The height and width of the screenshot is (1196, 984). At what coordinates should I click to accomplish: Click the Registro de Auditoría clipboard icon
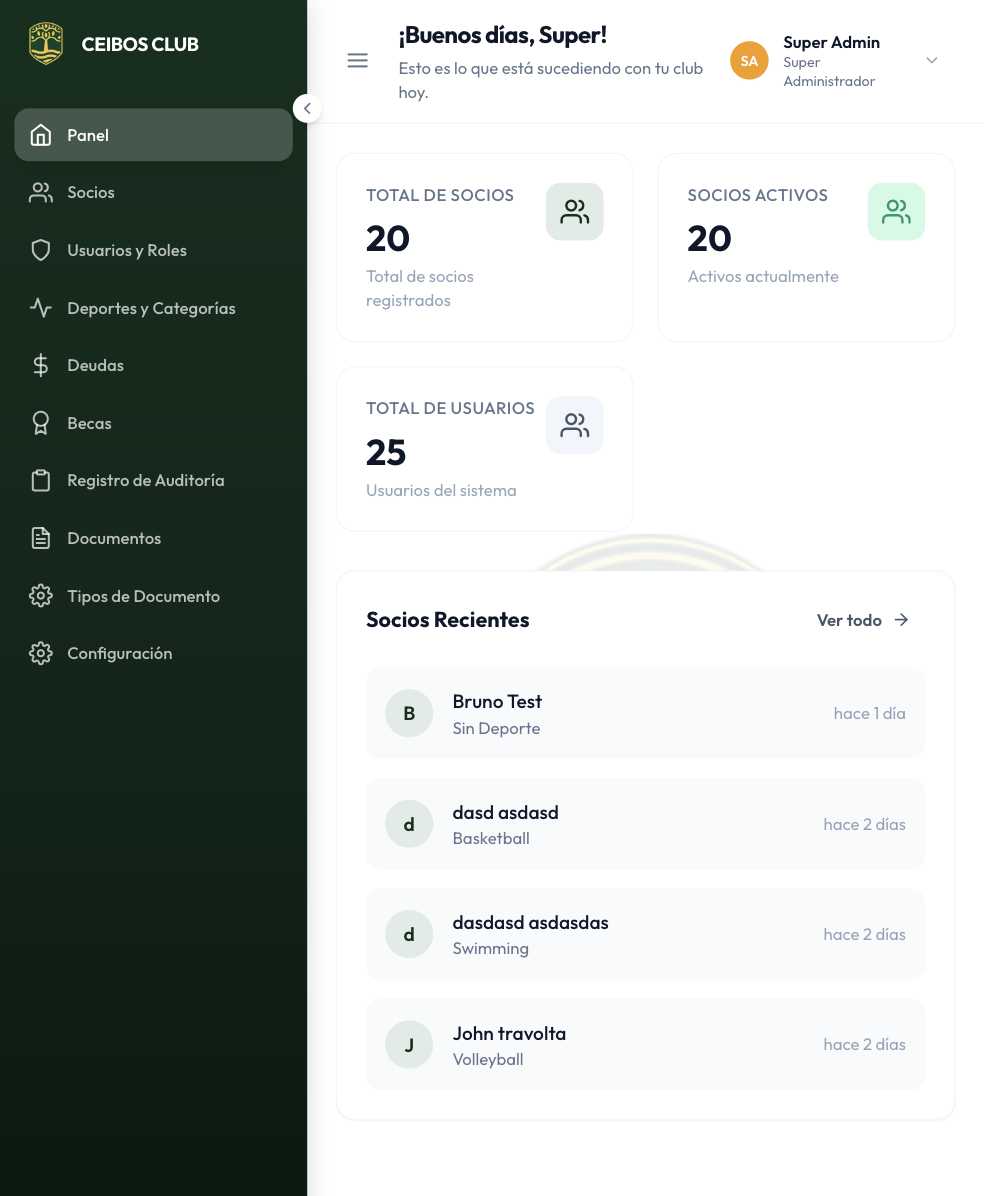[41, 481]
